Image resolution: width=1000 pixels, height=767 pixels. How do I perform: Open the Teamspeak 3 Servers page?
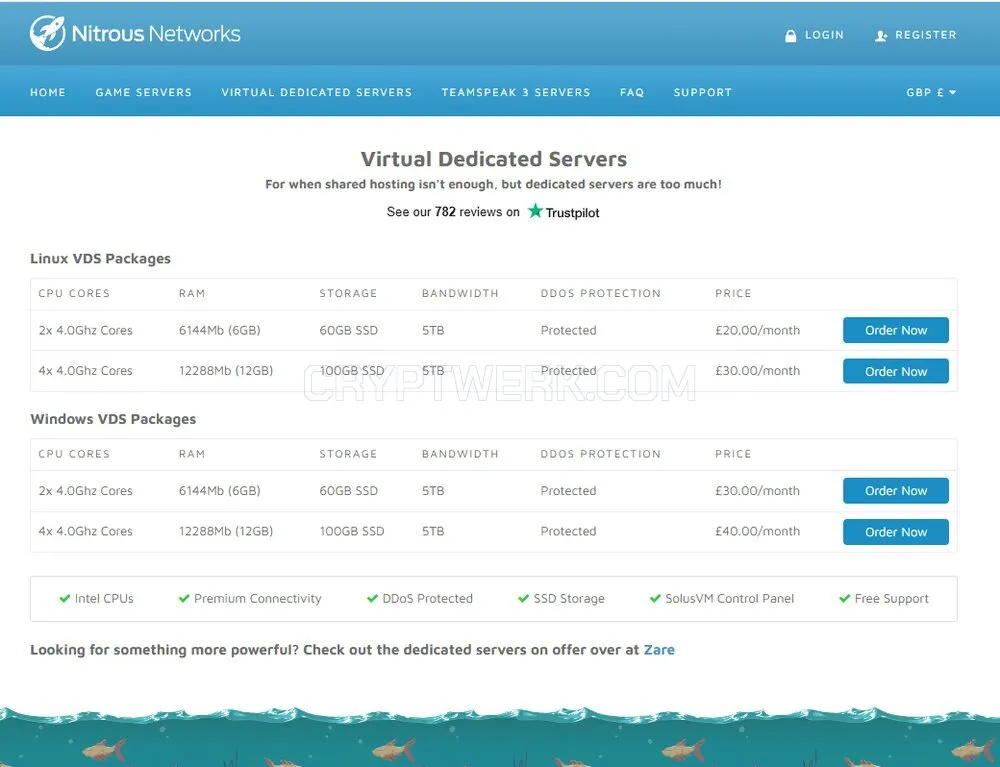(515, 92)
